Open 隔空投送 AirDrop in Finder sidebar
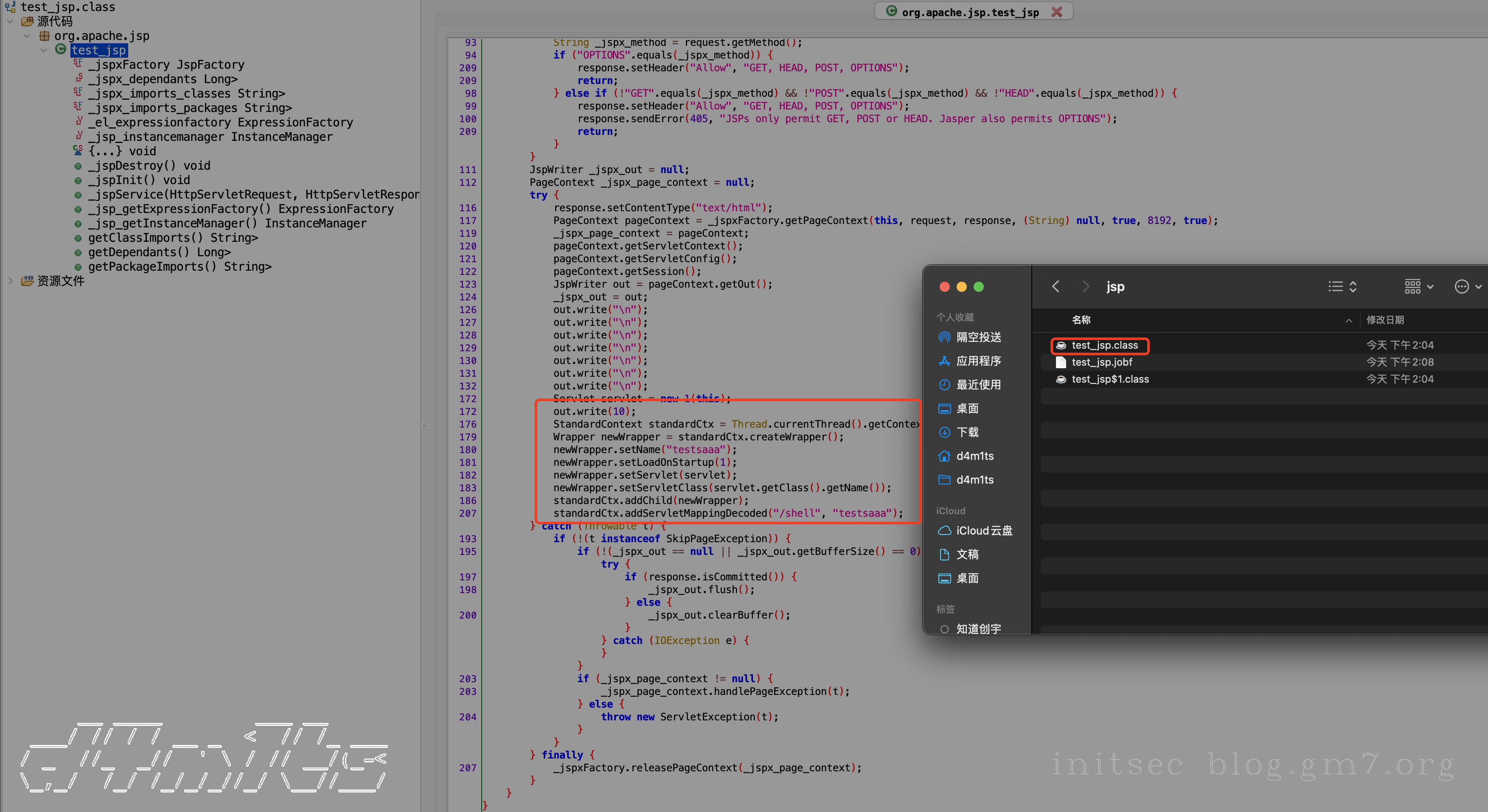 978,337
